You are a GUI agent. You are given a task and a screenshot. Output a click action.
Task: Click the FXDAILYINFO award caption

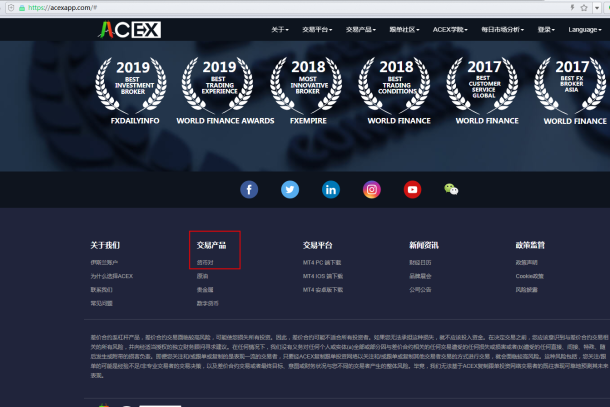point(135,121)
